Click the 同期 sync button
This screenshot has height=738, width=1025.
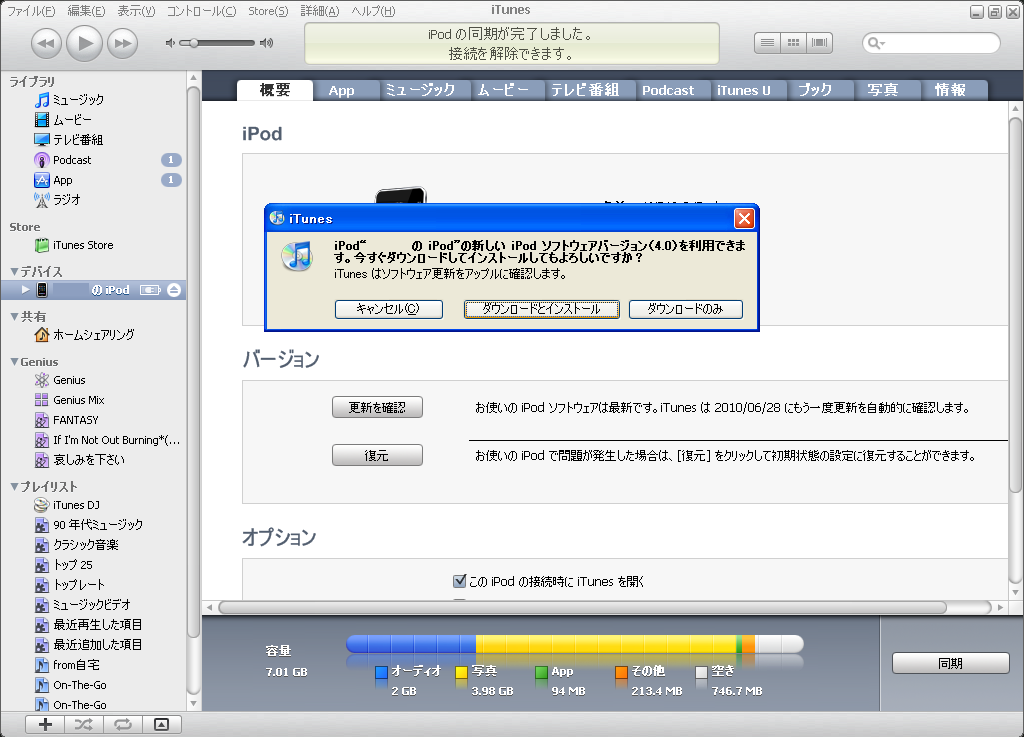click(x=950, y=663)
